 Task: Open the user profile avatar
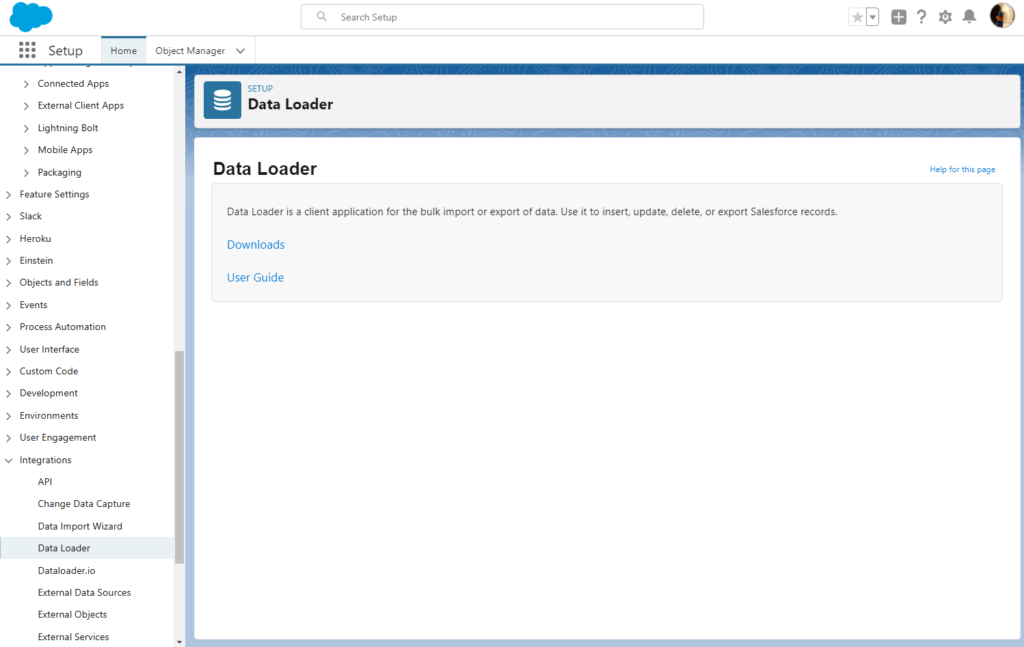pyautogui.click(x=1002, y=16)
